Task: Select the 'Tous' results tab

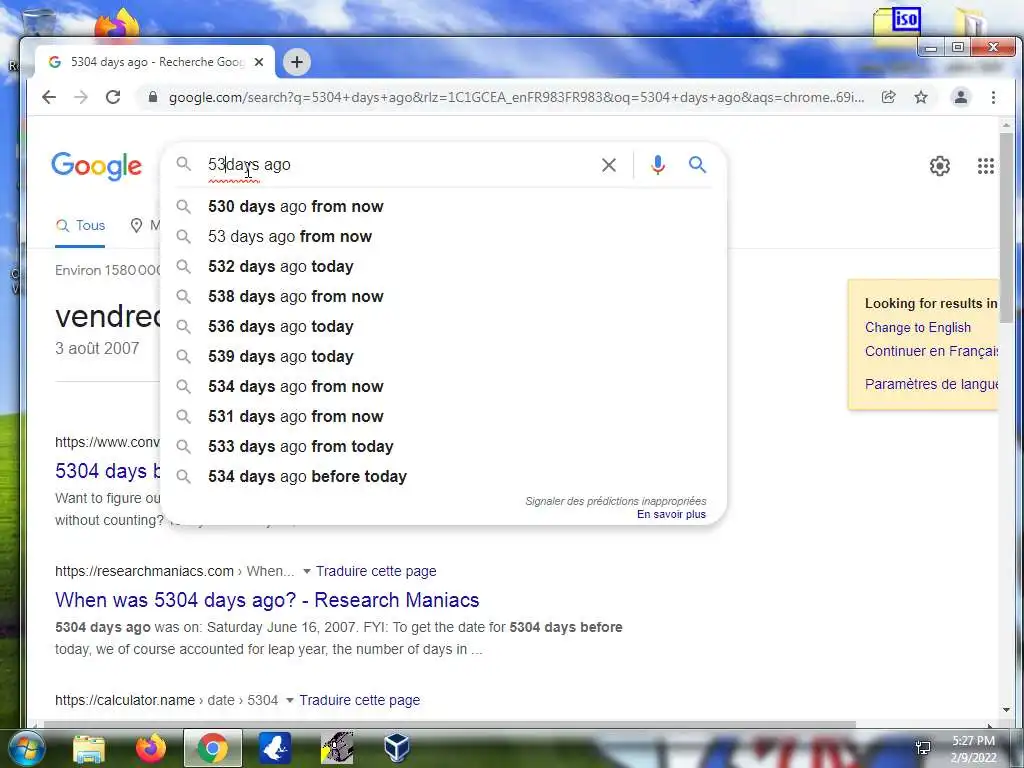Action: pos(80,225)
